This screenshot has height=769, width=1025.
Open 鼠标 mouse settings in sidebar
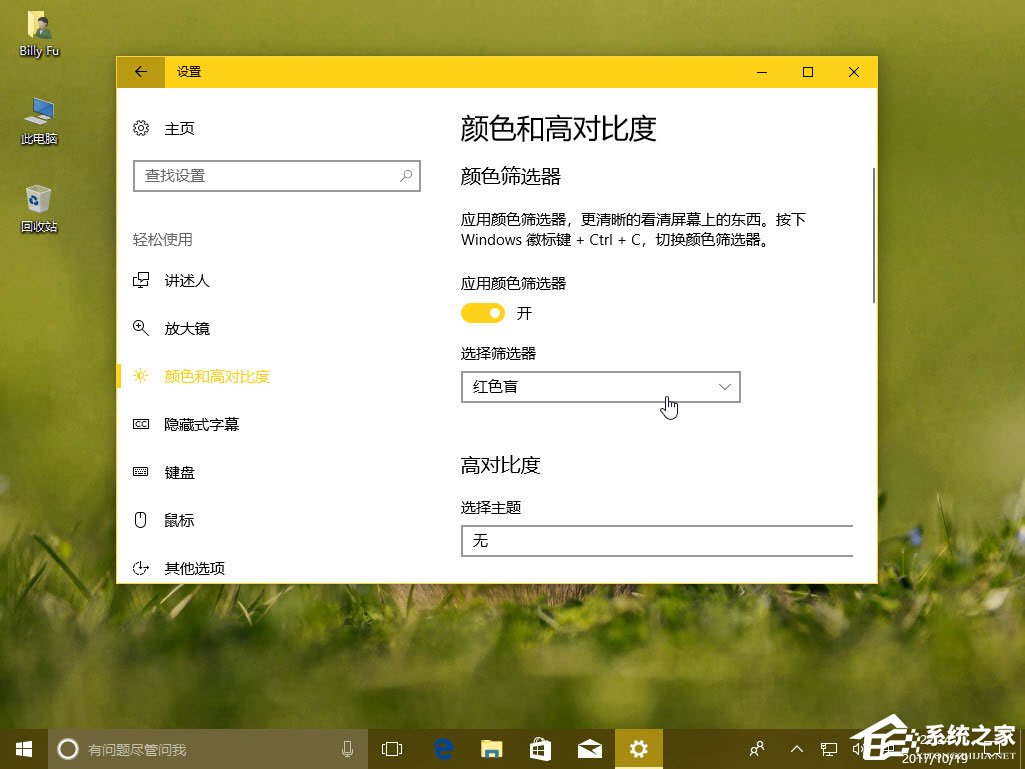pyautogui.click(x=180, y=519)
